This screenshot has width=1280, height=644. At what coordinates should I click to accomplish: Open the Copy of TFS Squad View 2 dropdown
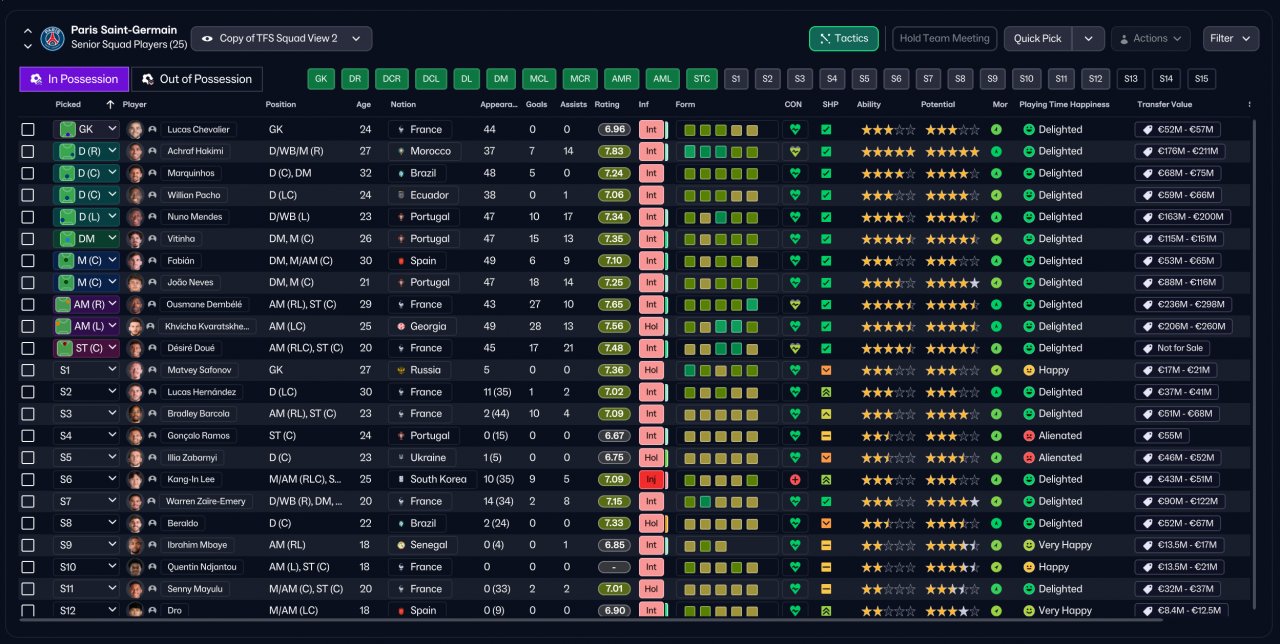coord(281,39)
